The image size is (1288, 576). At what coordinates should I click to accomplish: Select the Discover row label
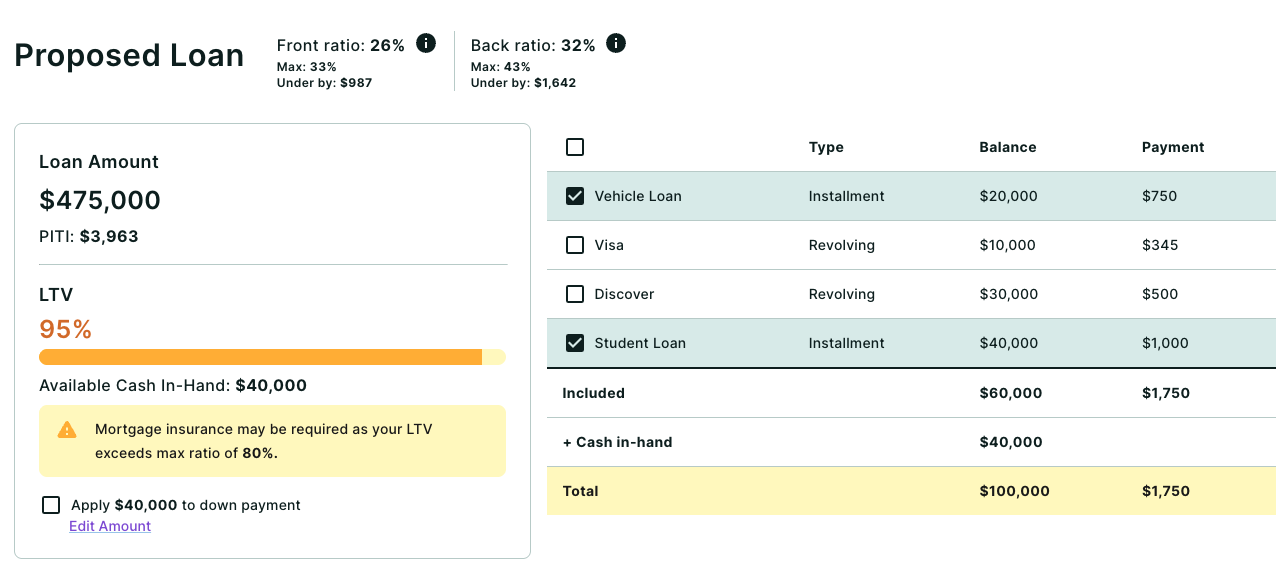click(x=625, y=294)
